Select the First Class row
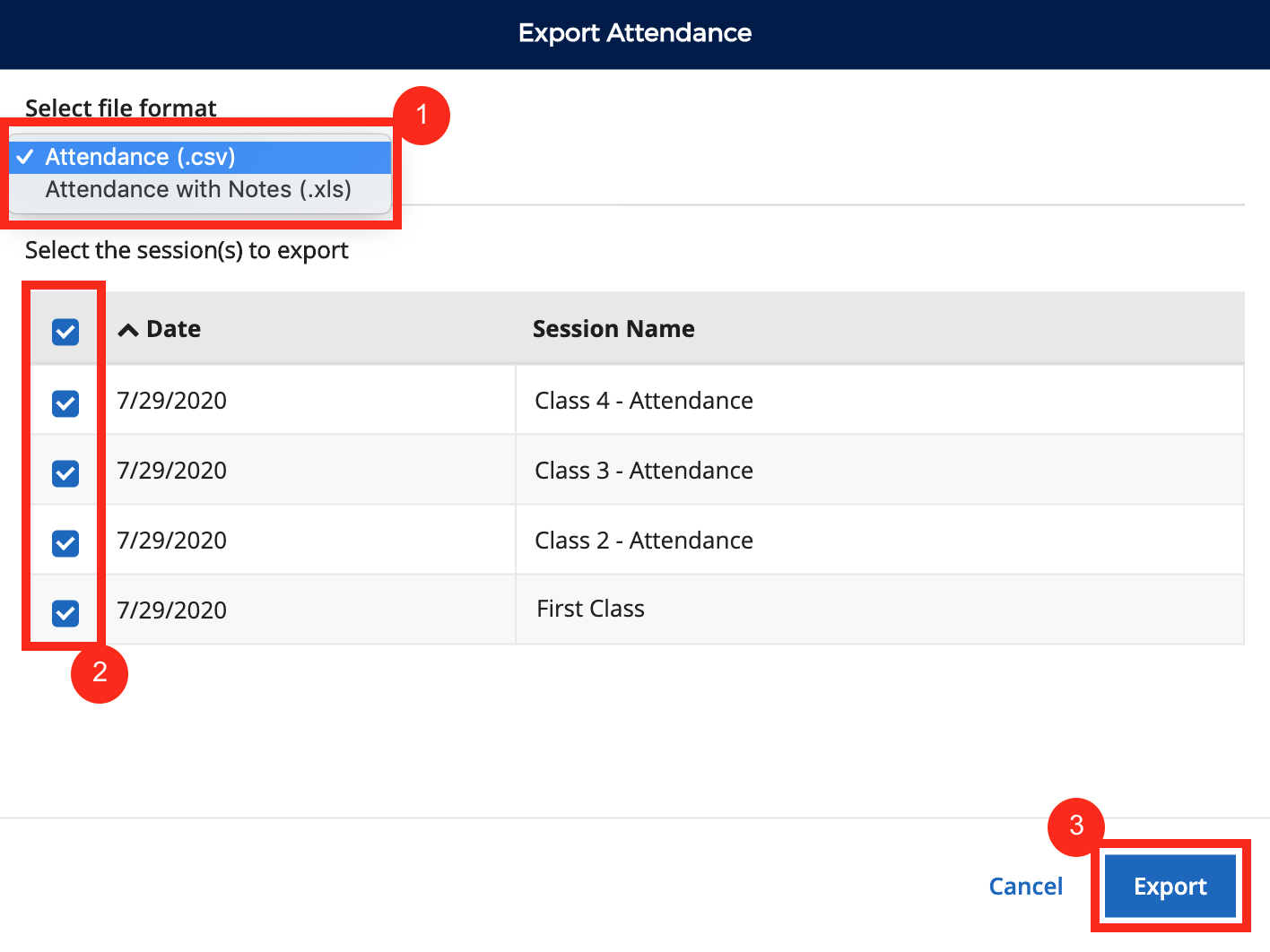The image size is (1270, 952). (x=590, y=609)
